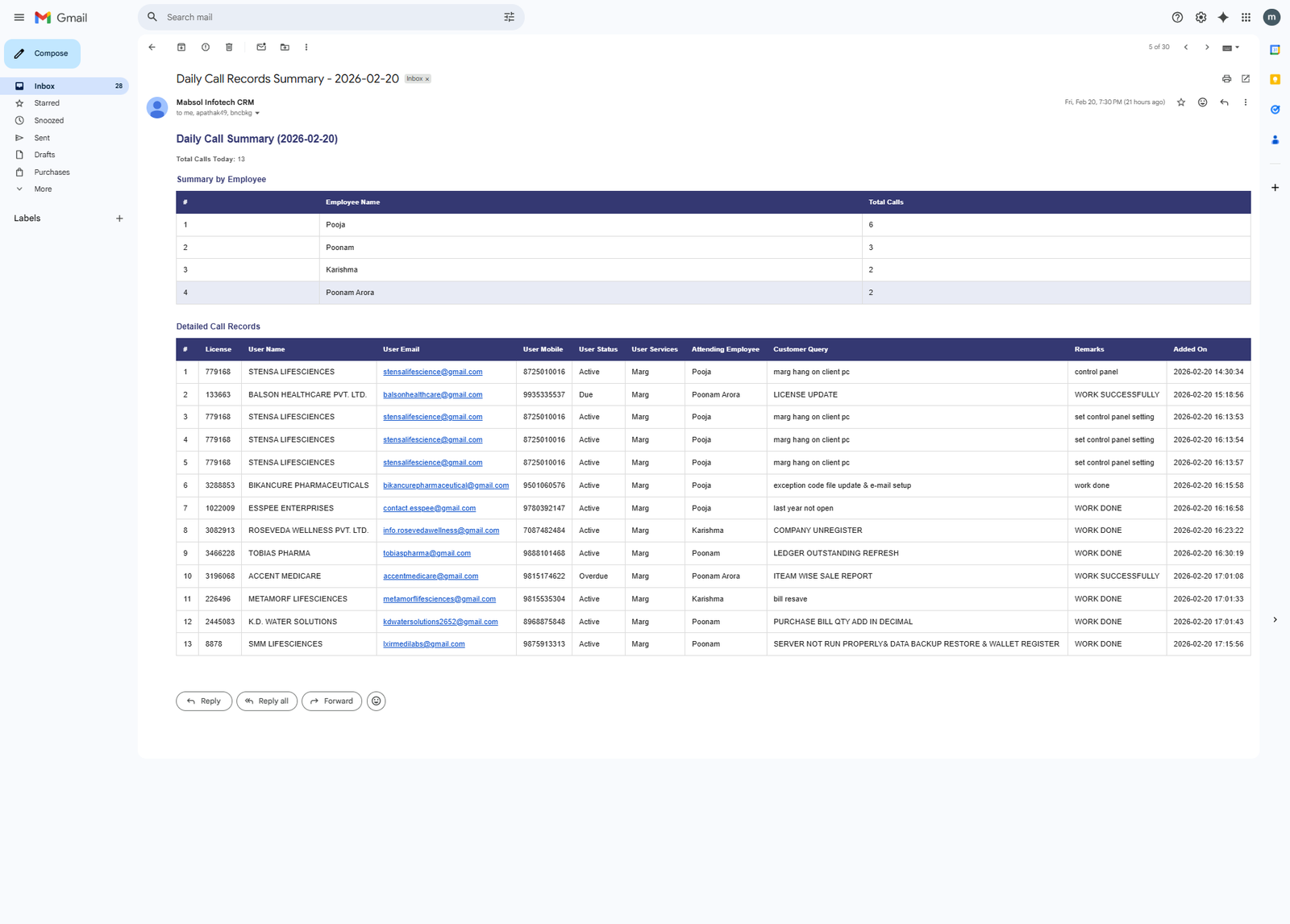Click the Move to folder icon
The height and width of the screenshot is (924, 1290).
click(x=285, y=48)
